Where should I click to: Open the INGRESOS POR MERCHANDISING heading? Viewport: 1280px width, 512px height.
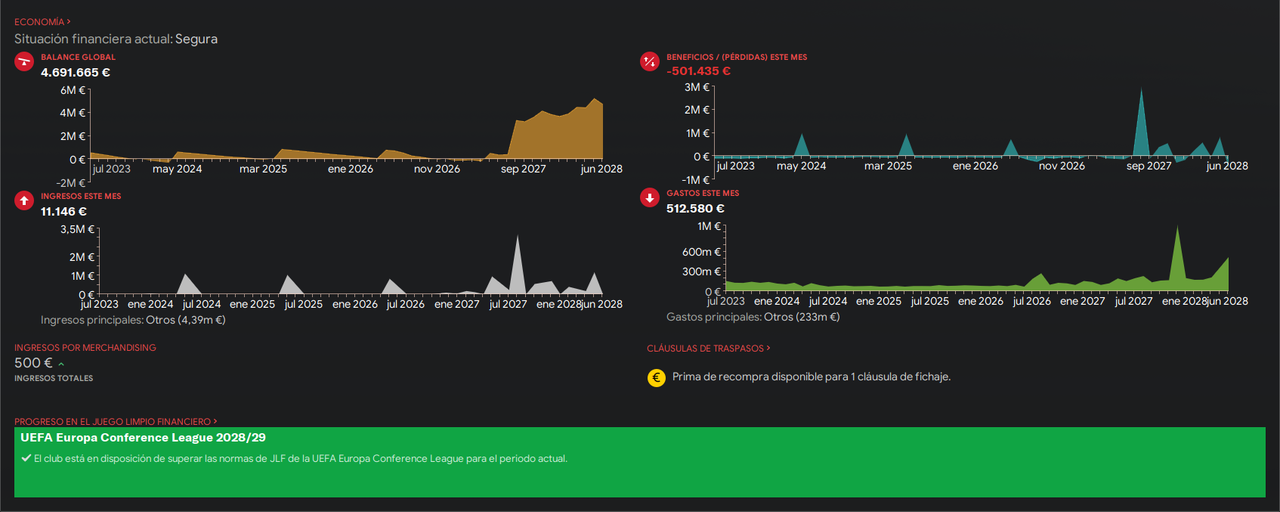85,347
